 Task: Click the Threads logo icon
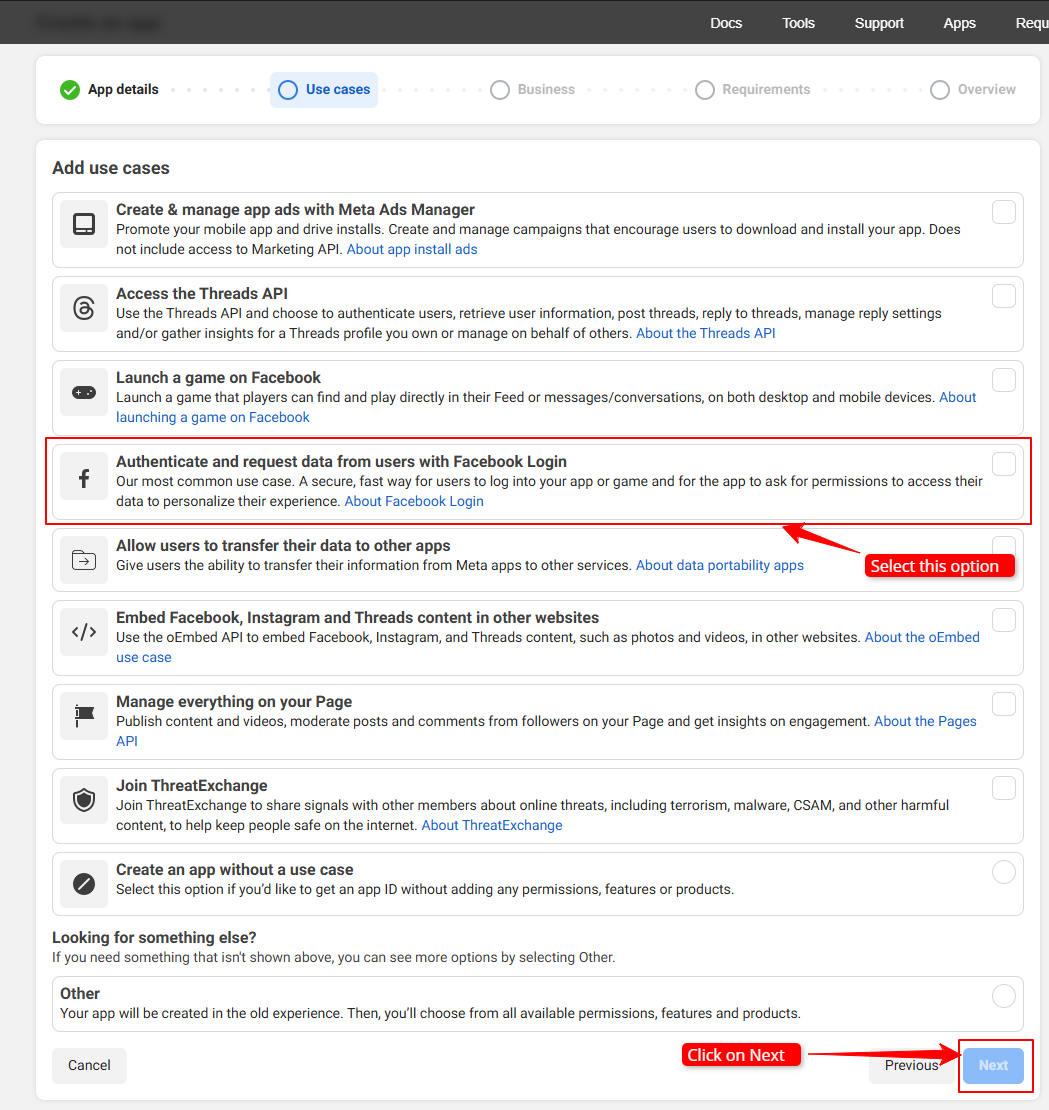click(x=84, y=309)
